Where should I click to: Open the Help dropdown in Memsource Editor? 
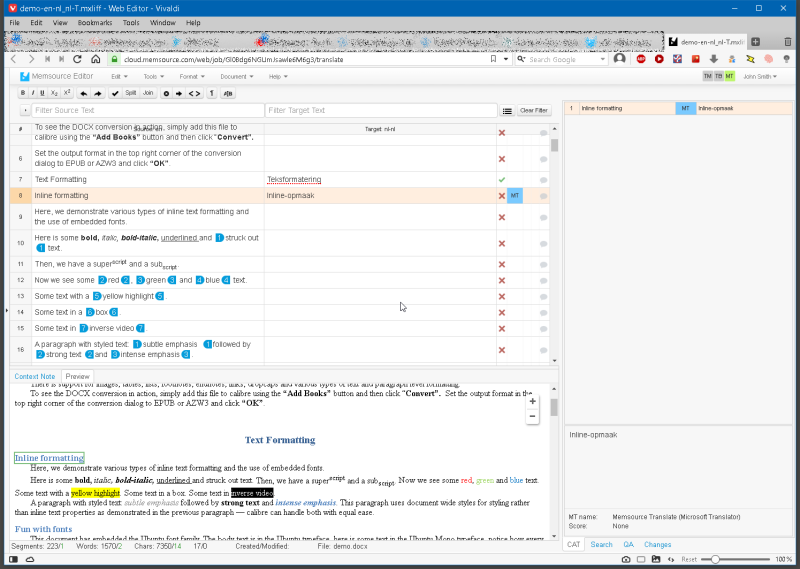278,77
